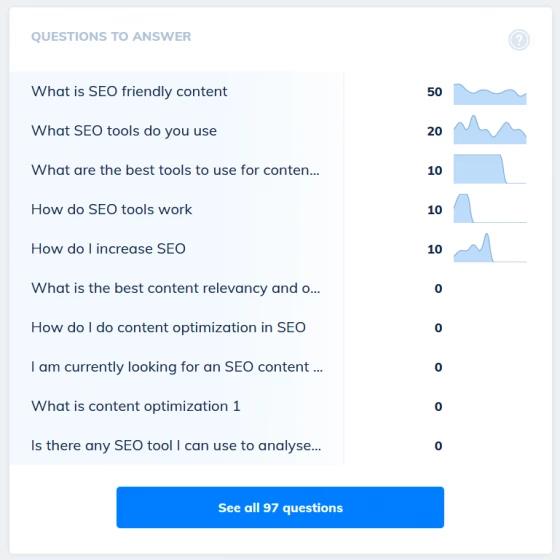The image size is (560, 560).
Task: Click sparkline next to 'How do SEO tools work'
Action: pyautogui.click(x=490, y=208)
